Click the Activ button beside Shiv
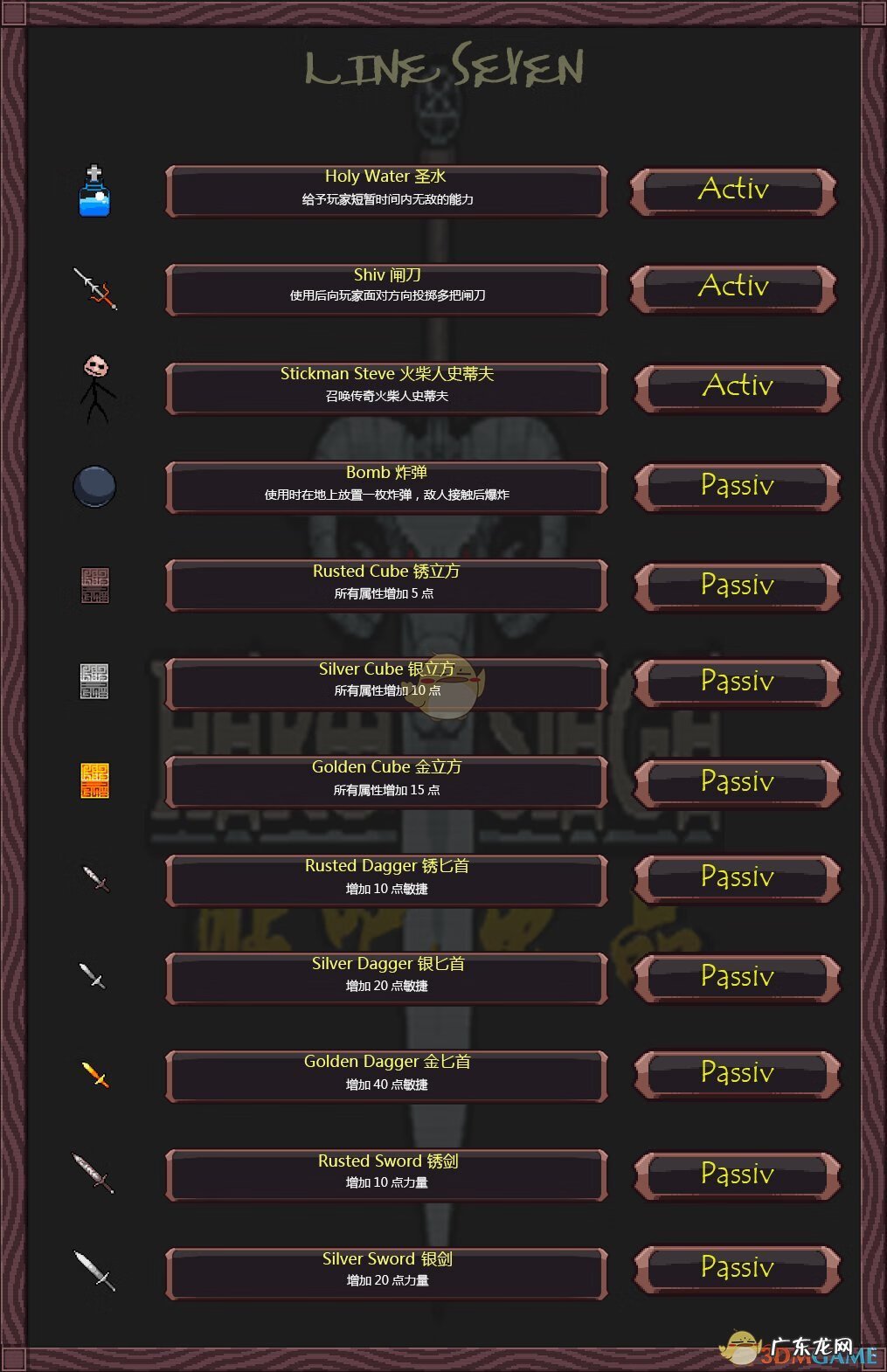This screenshot has width=887, height=1372. point(733,288)
